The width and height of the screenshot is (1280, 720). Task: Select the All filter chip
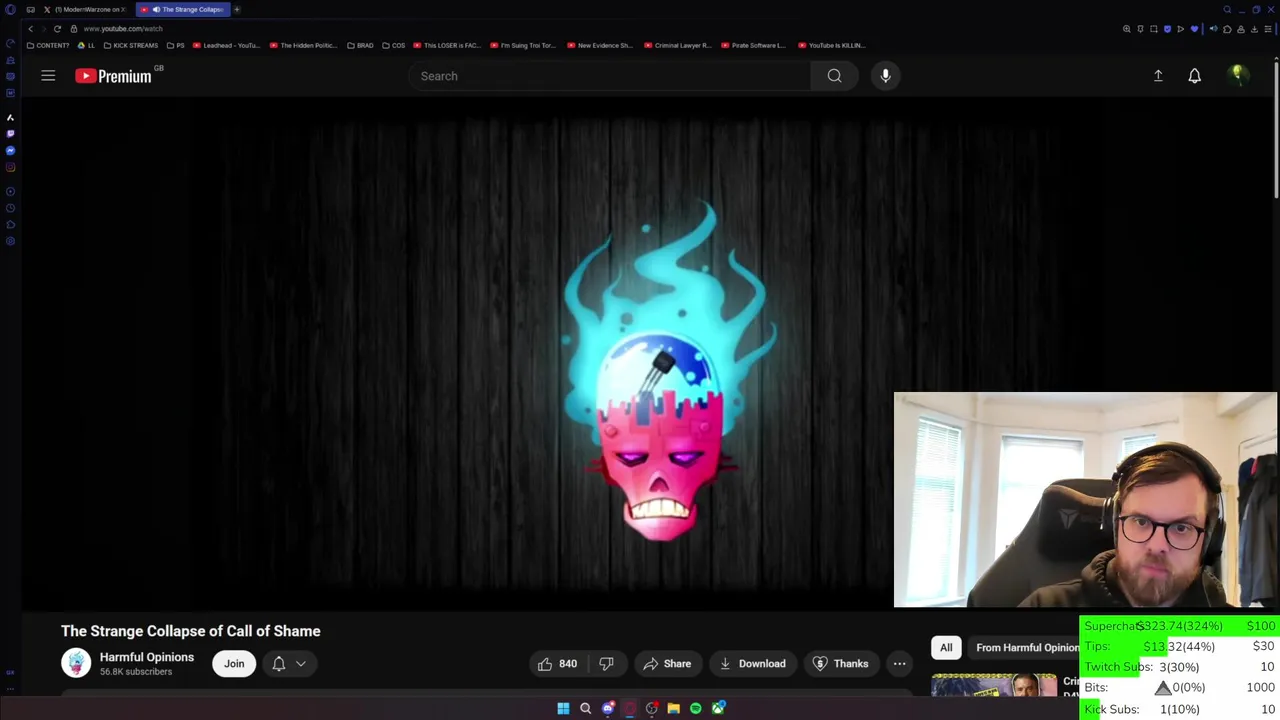[x=946, y=648]
